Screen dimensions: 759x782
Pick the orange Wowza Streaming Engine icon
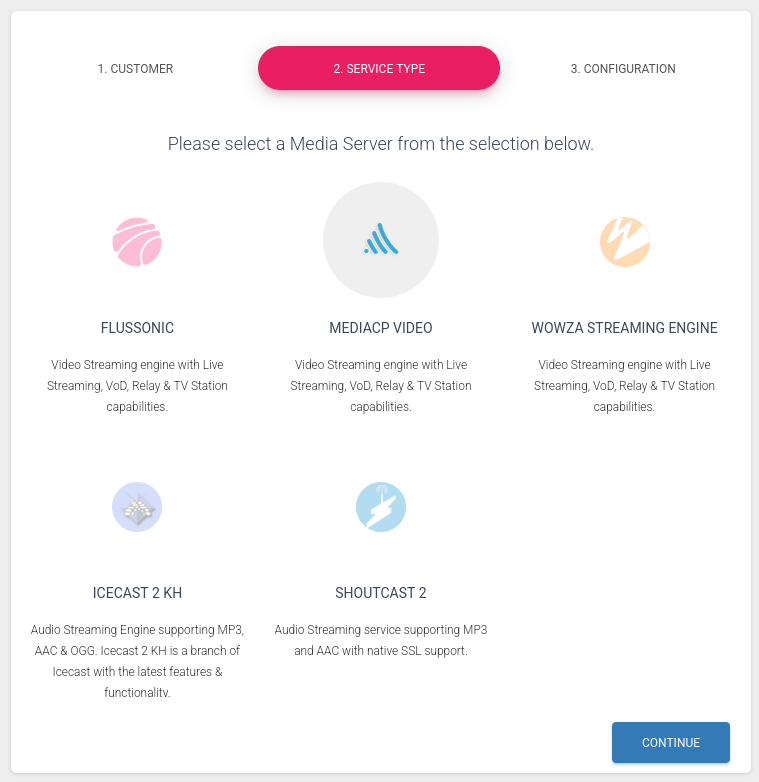coord(624,242)
